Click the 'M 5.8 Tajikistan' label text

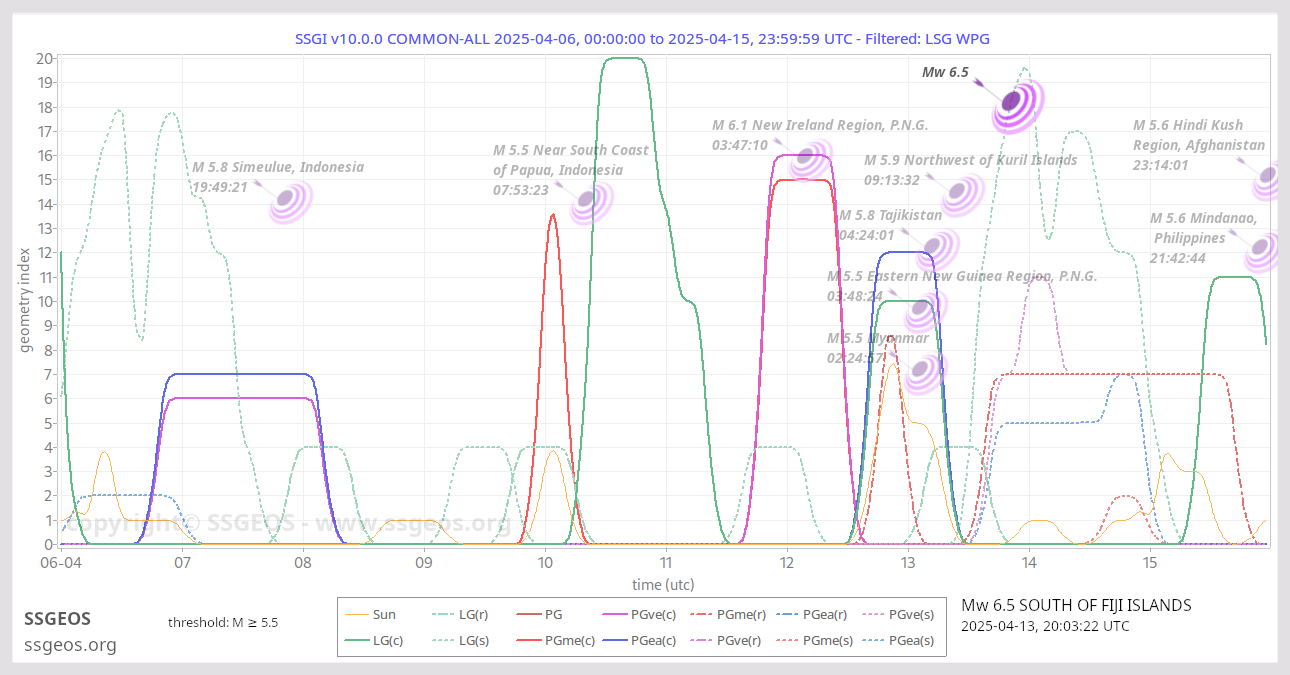click(890, 215)
